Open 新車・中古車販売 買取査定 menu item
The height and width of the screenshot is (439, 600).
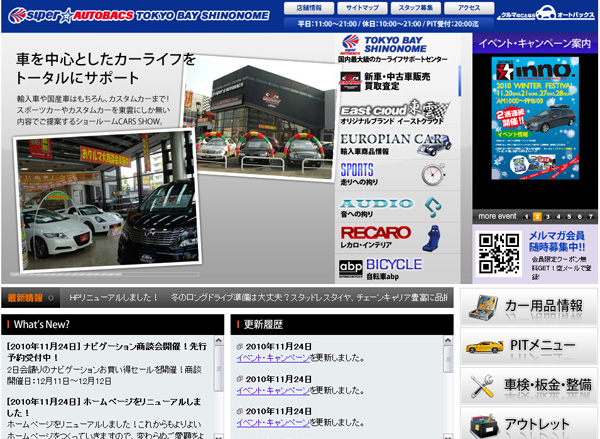tap(398, 82)
